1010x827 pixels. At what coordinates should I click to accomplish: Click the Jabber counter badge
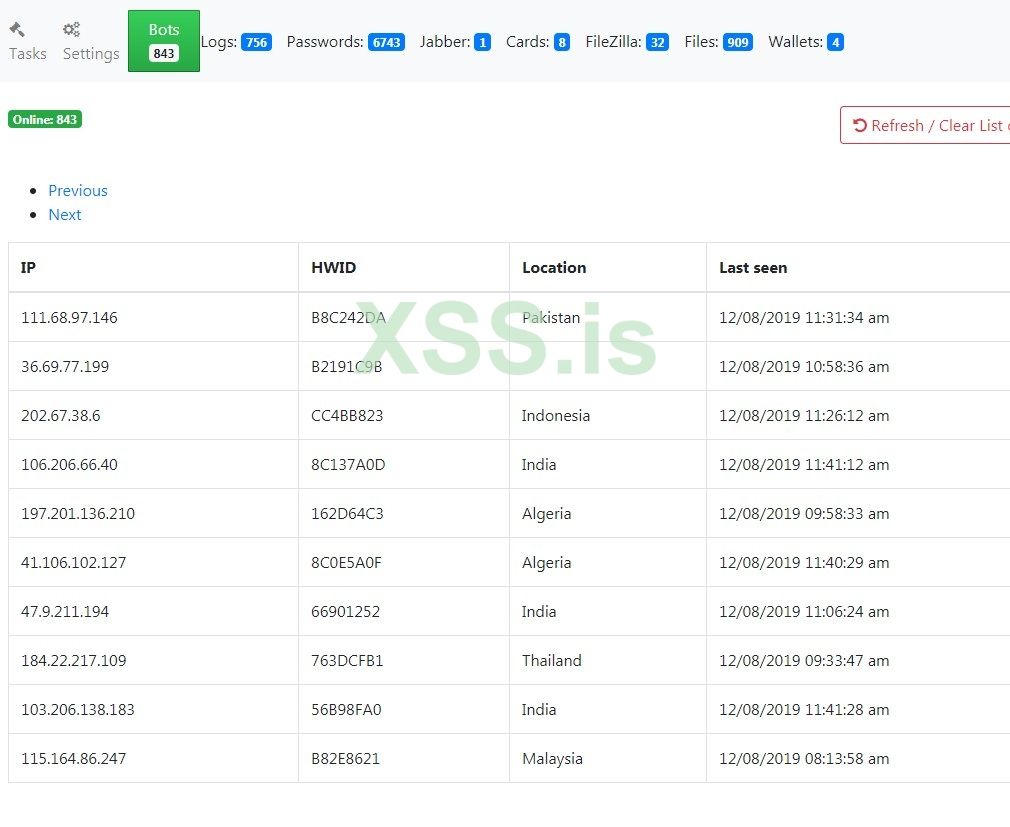coord(481,42)
